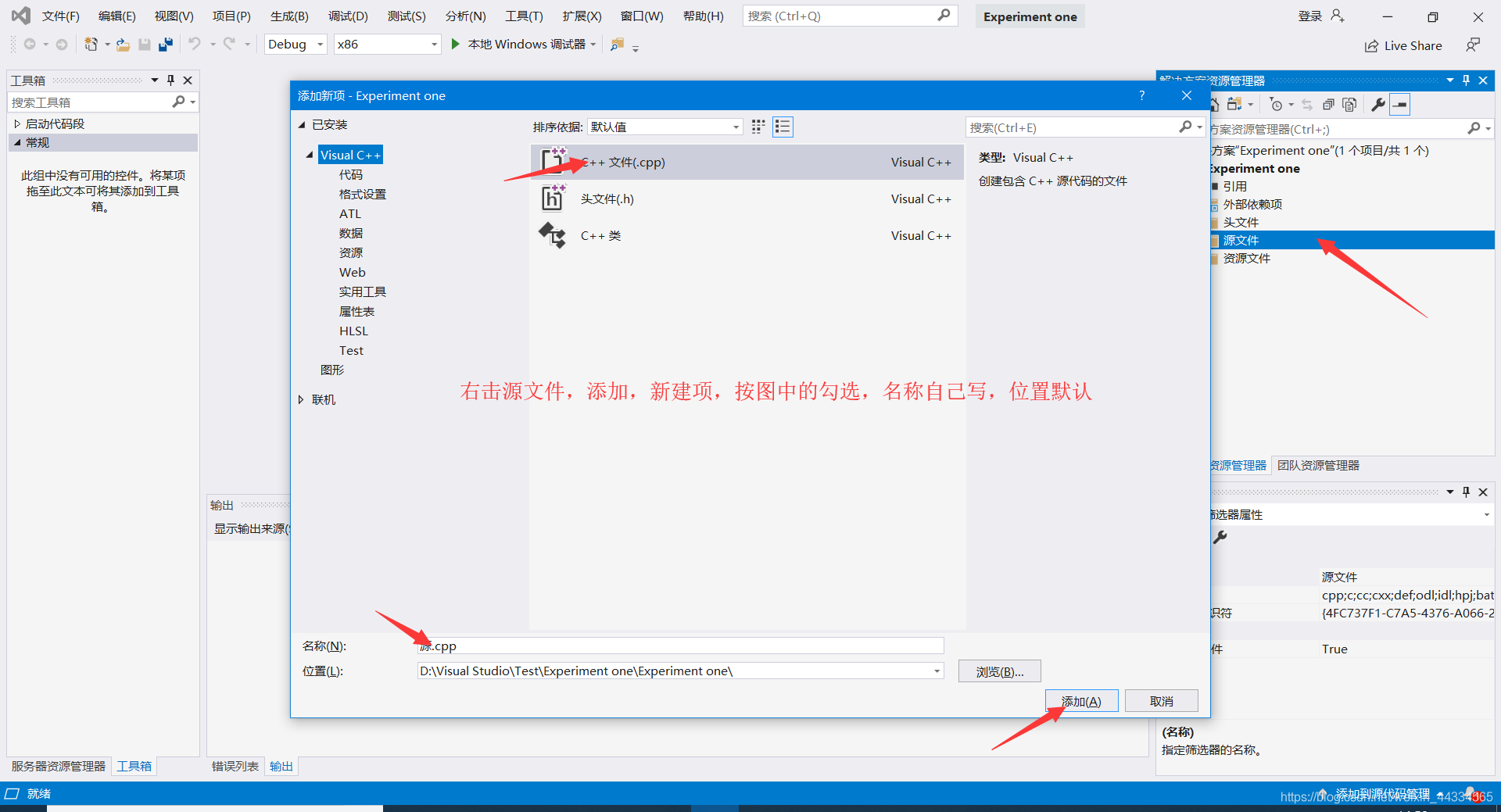Click Solution Explorer collapse all icon

(1328, 104)
